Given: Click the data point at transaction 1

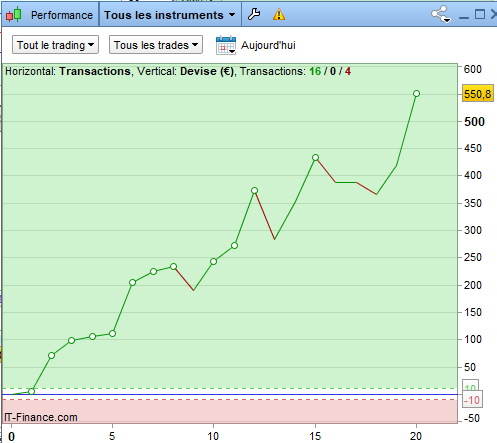Looking at the screenshot, I should (x=31, y=391).
